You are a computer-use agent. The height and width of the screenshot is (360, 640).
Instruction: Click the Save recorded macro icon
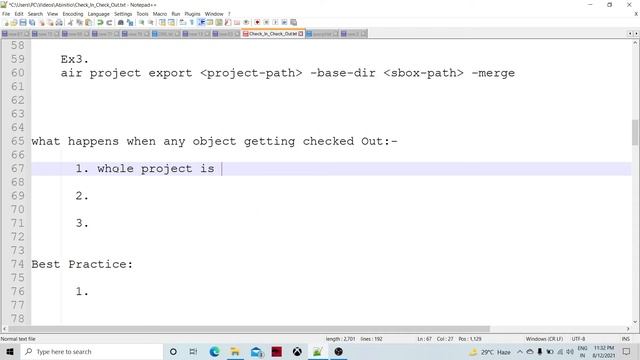click(293, 22)
